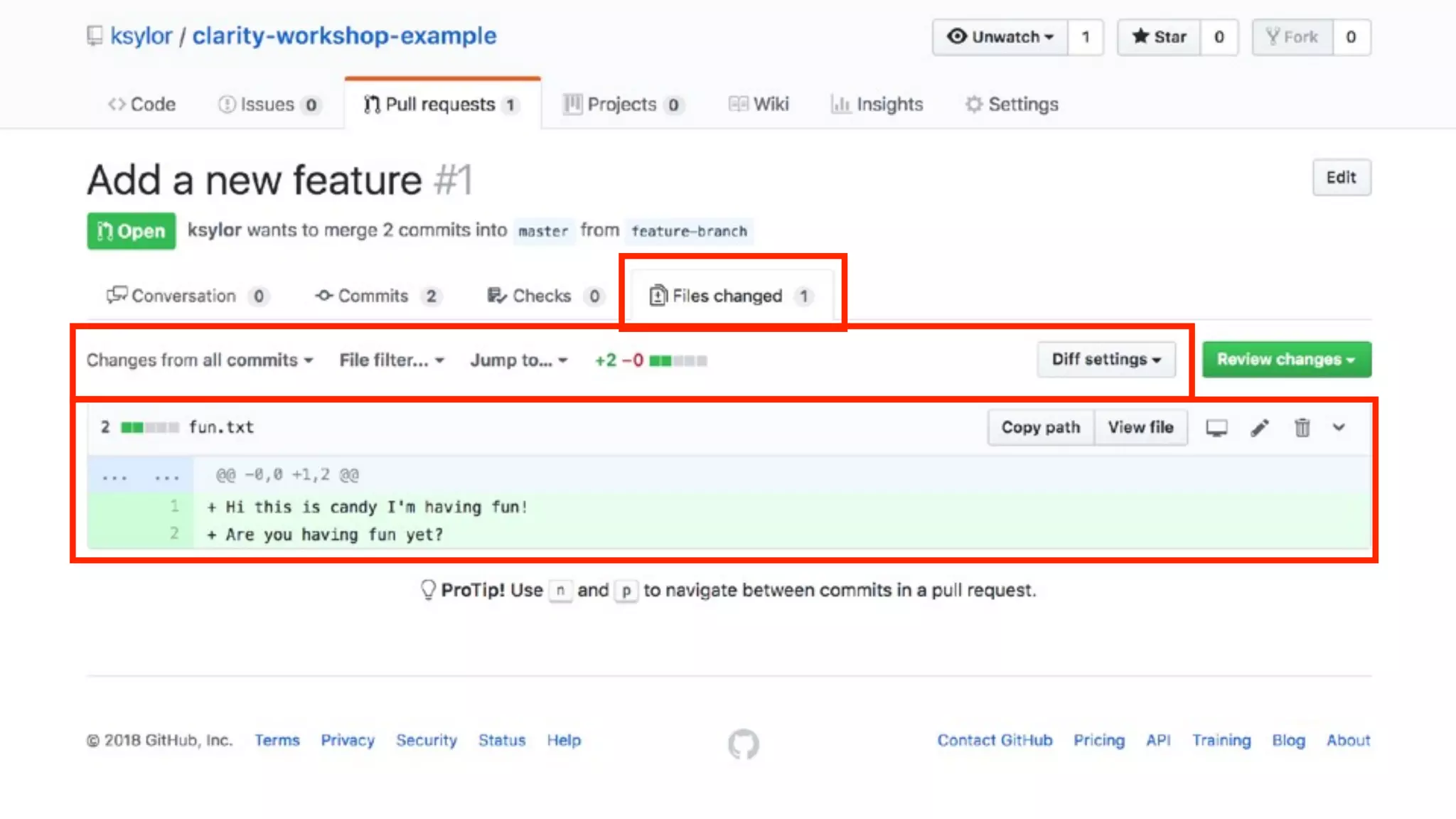Viewport: 1456px width, 819px height.
Task: Expand Changes from all commits dropdown
Action: tap(200, 360)
